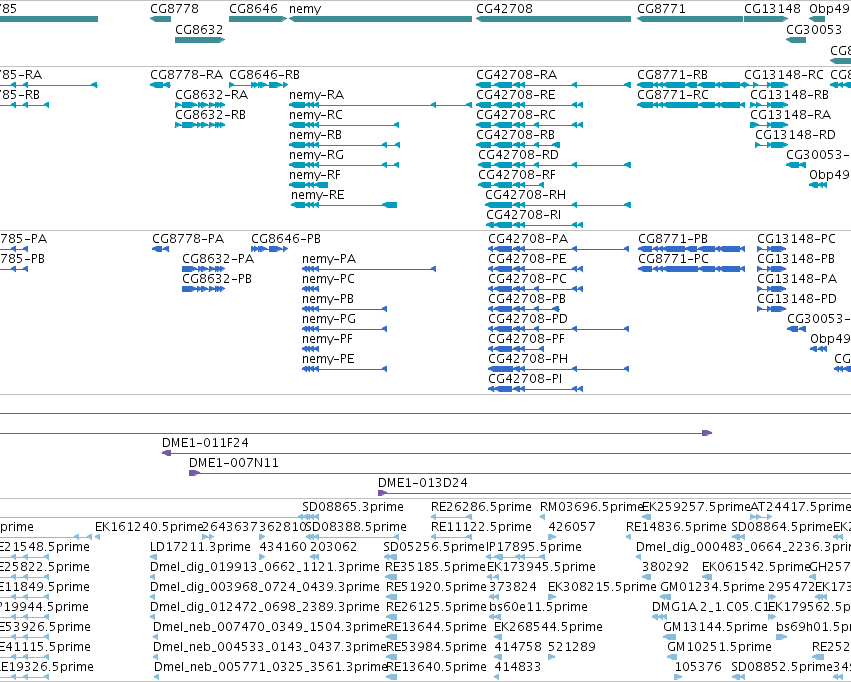Select transcript CG8632-RB
Image resolution: width=851 pixels, height=682 pixels.
[x=211, y=114]
